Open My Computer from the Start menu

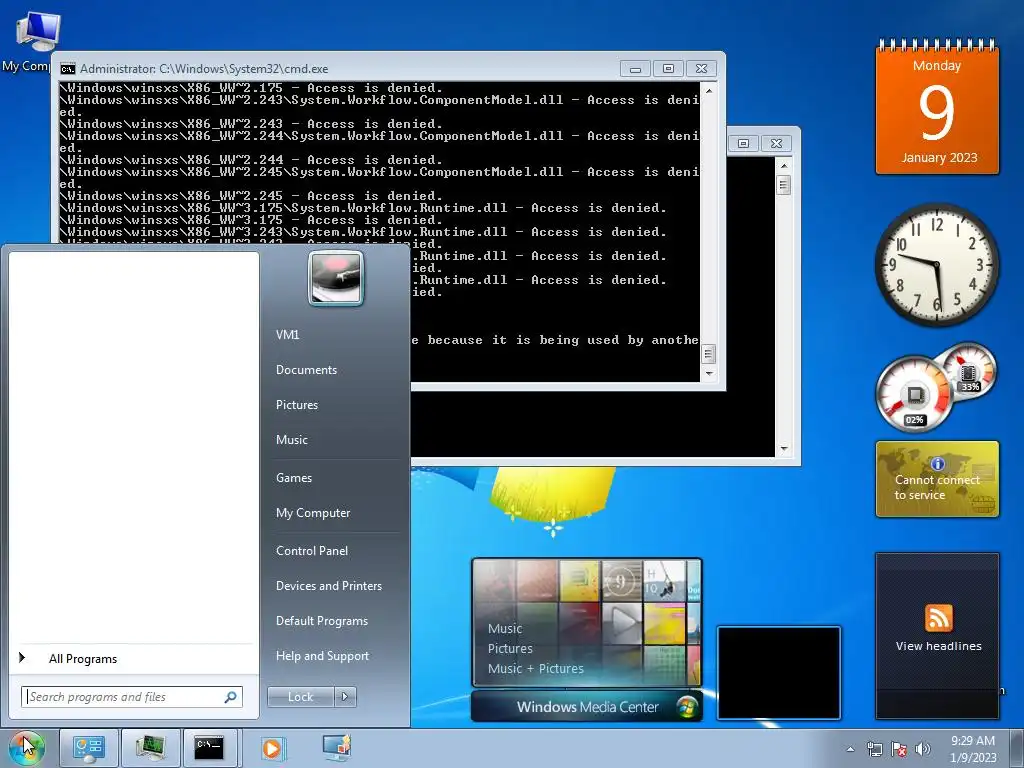(313, 513)
